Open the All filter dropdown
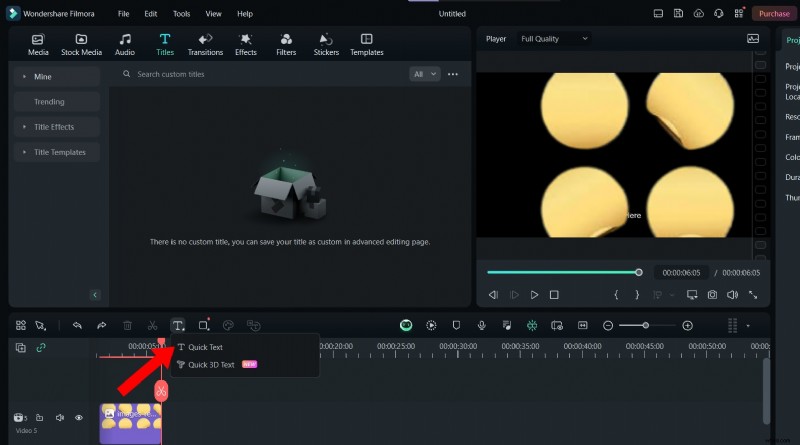 click(425, 74)
